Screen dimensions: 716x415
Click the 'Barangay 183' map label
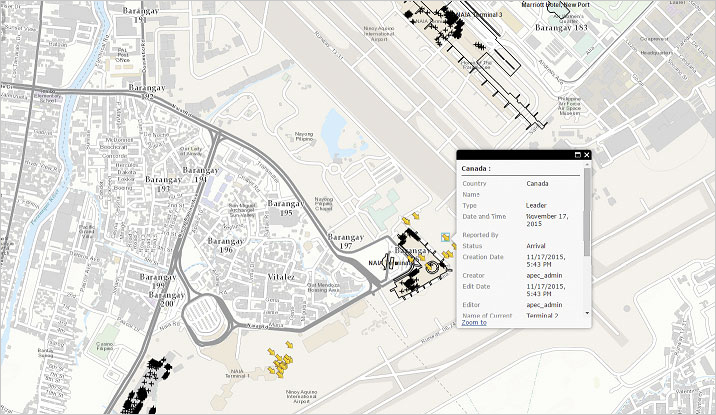coord(561,27)
